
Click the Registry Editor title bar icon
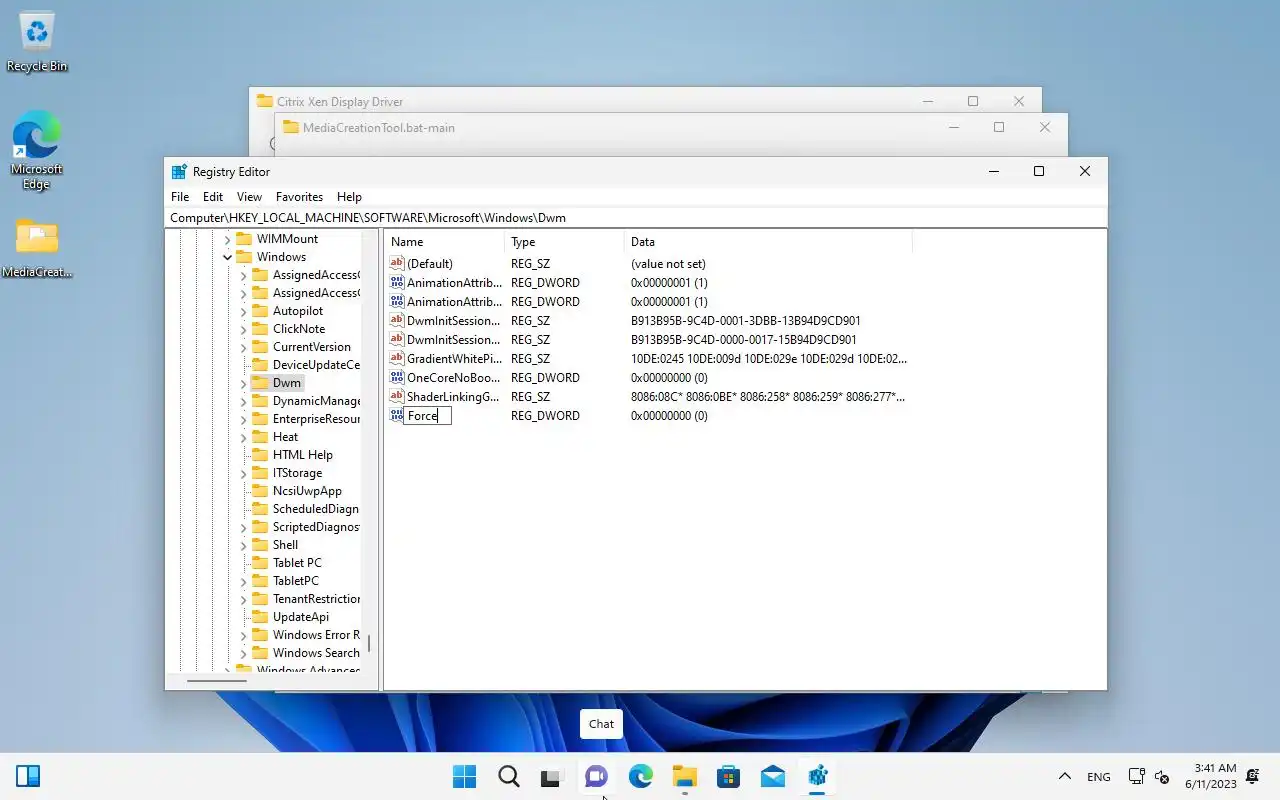[179, 172]
